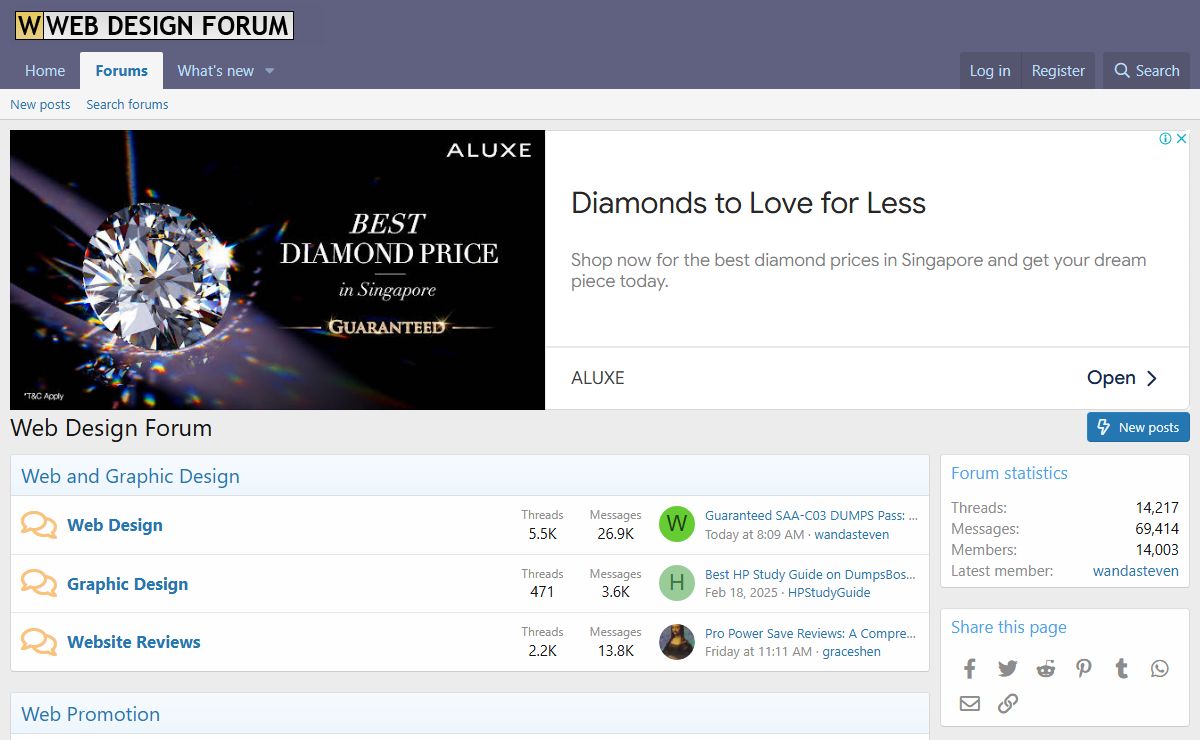The image size is (1200, 740).
Task: Click the Website Reviews forum chat-bubble icon
Action: 39,642
